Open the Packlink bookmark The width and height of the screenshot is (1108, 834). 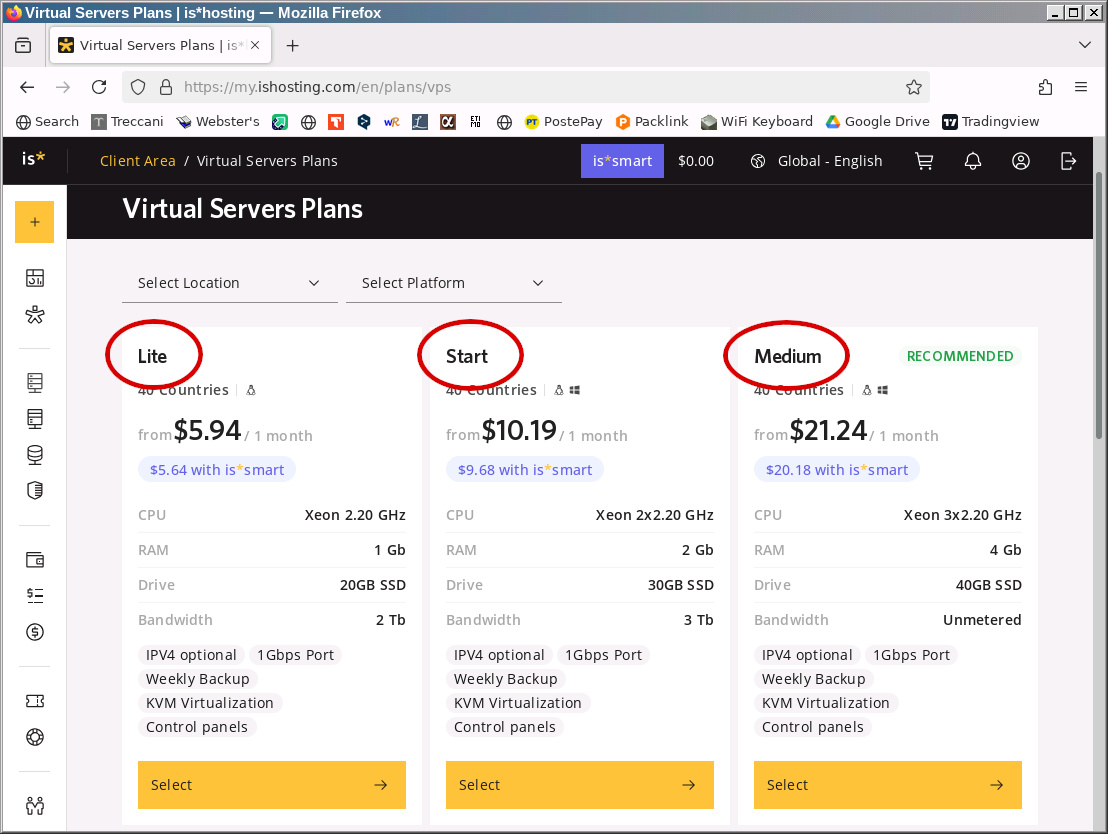[x=652, y=122]
